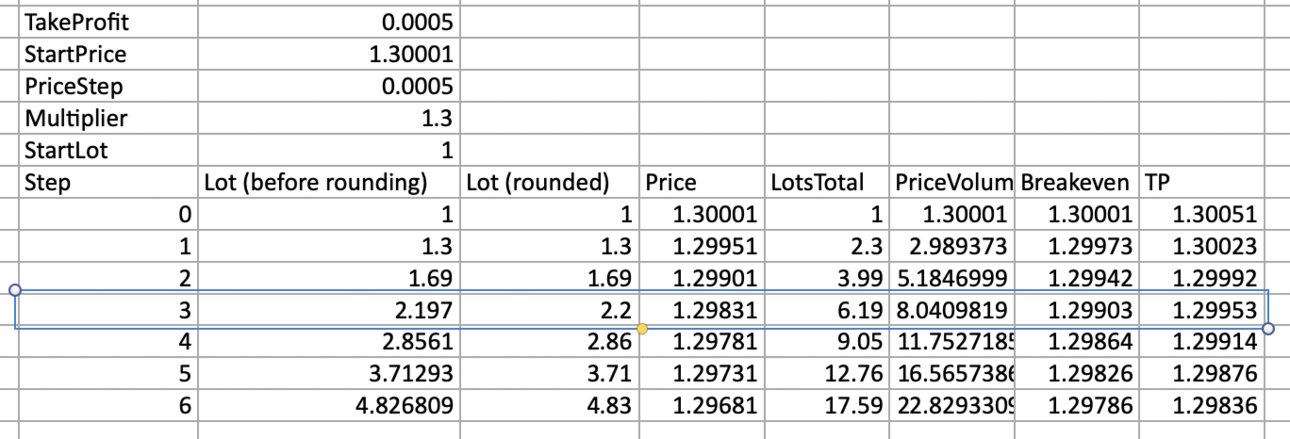Select LotsTotal value 17.59

[x=826, y=406]
